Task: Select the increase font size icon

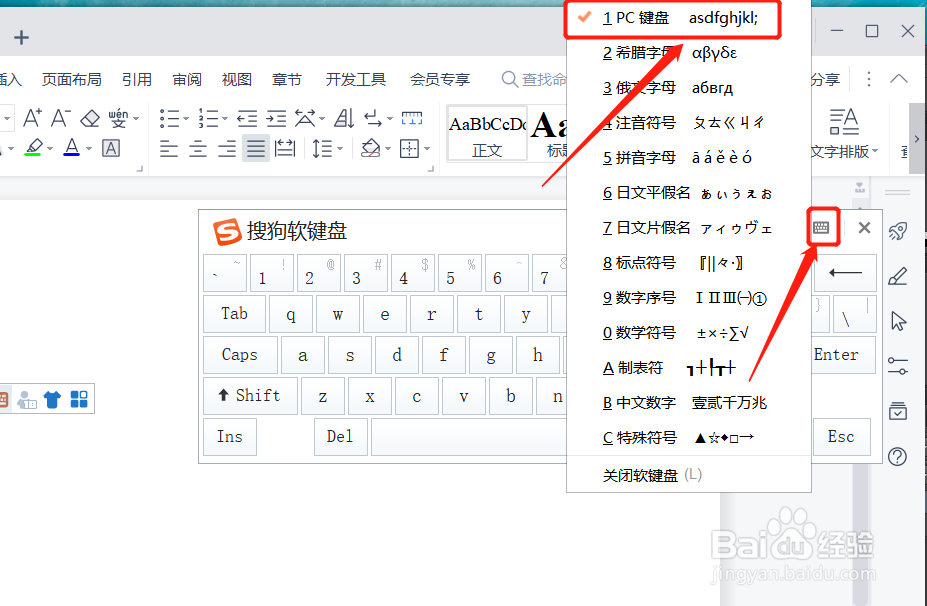Action: 32,118
